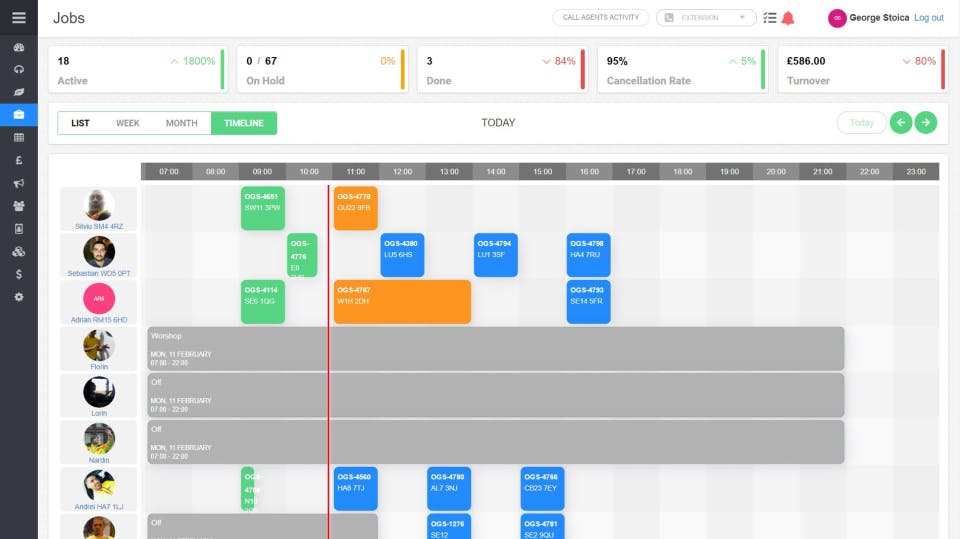Open Florin's Workshop grey block
Viewport: 960px width, 539px height.
tap(496, 349)
